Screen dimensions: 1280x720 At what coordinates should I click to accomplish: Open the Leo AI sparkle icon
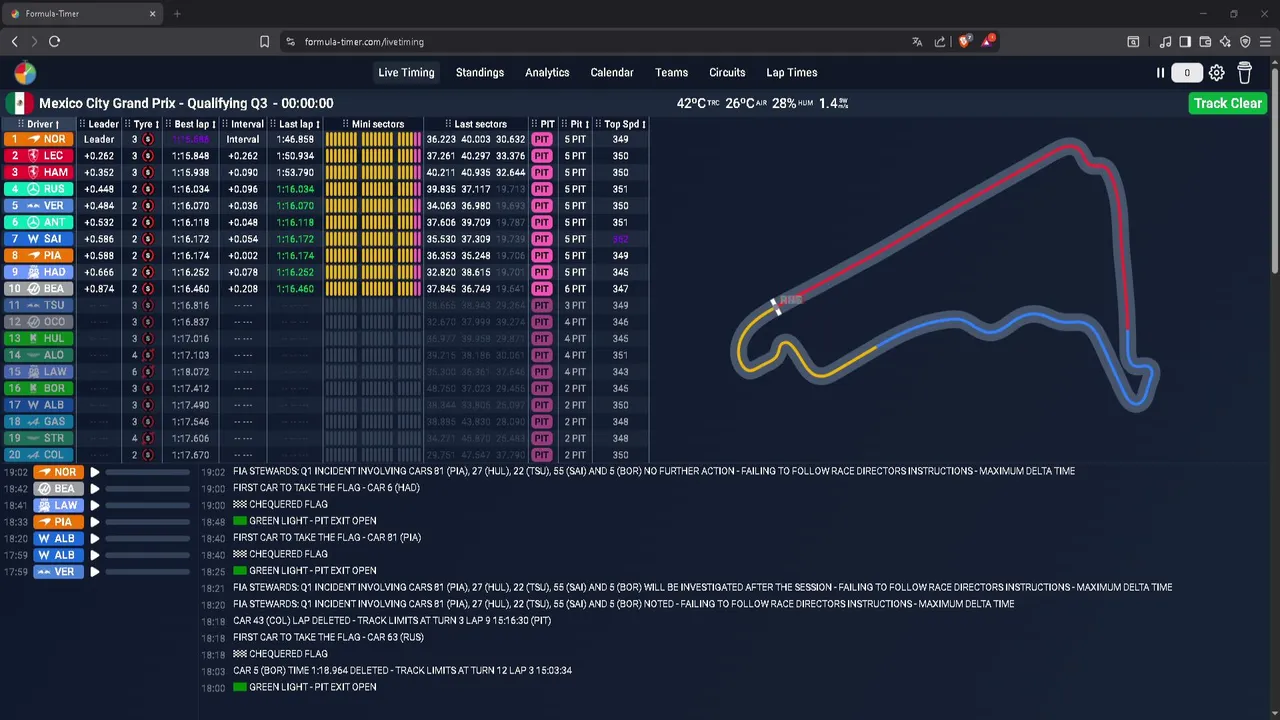(1225, 42)
